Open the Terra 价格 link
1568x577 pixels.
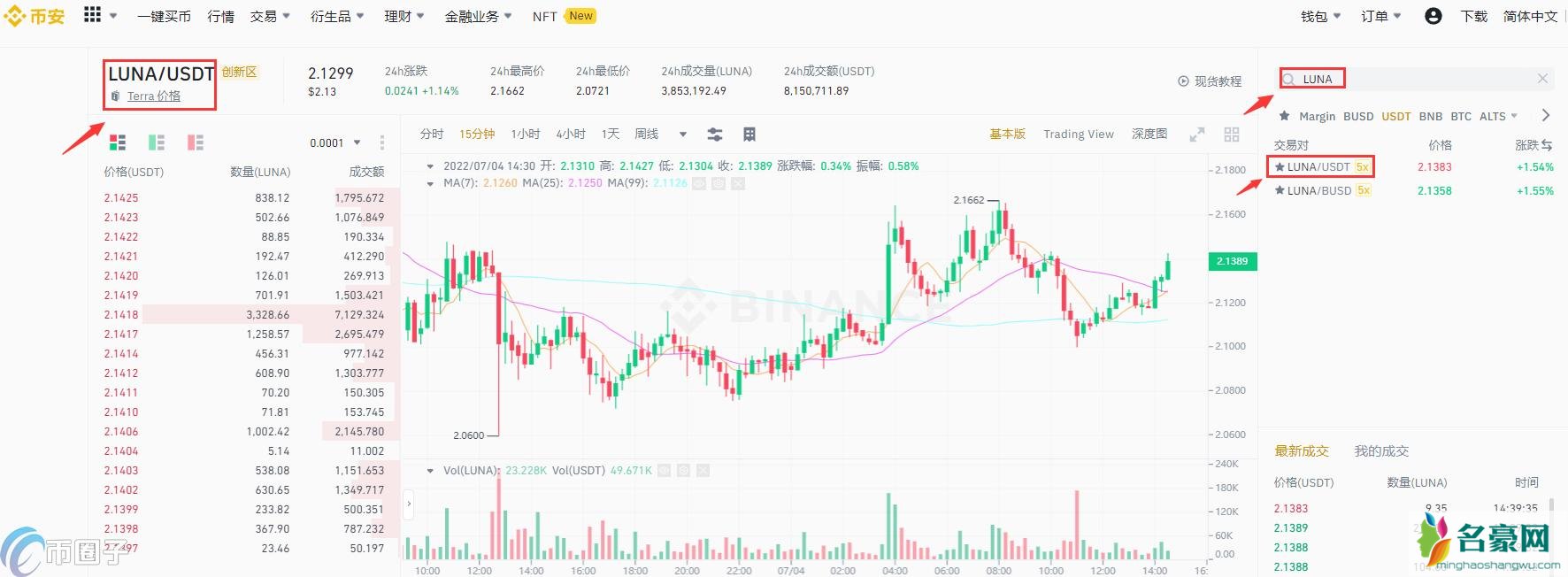coord(154,96)
